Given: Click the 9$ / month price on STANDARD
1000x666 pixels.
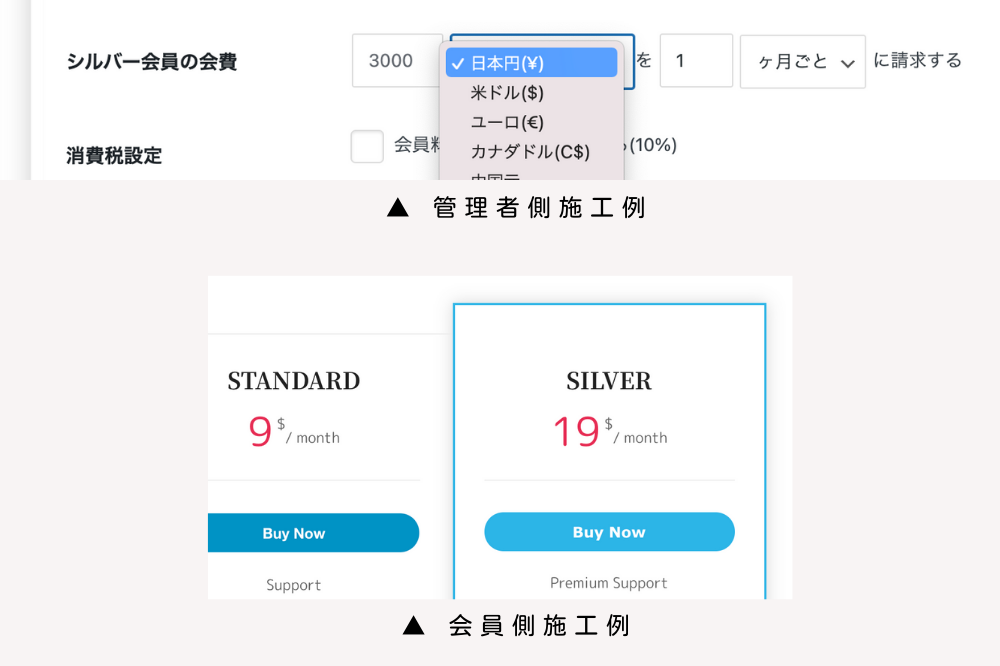Looking at the screenshot, I should [x=293, y=430].
